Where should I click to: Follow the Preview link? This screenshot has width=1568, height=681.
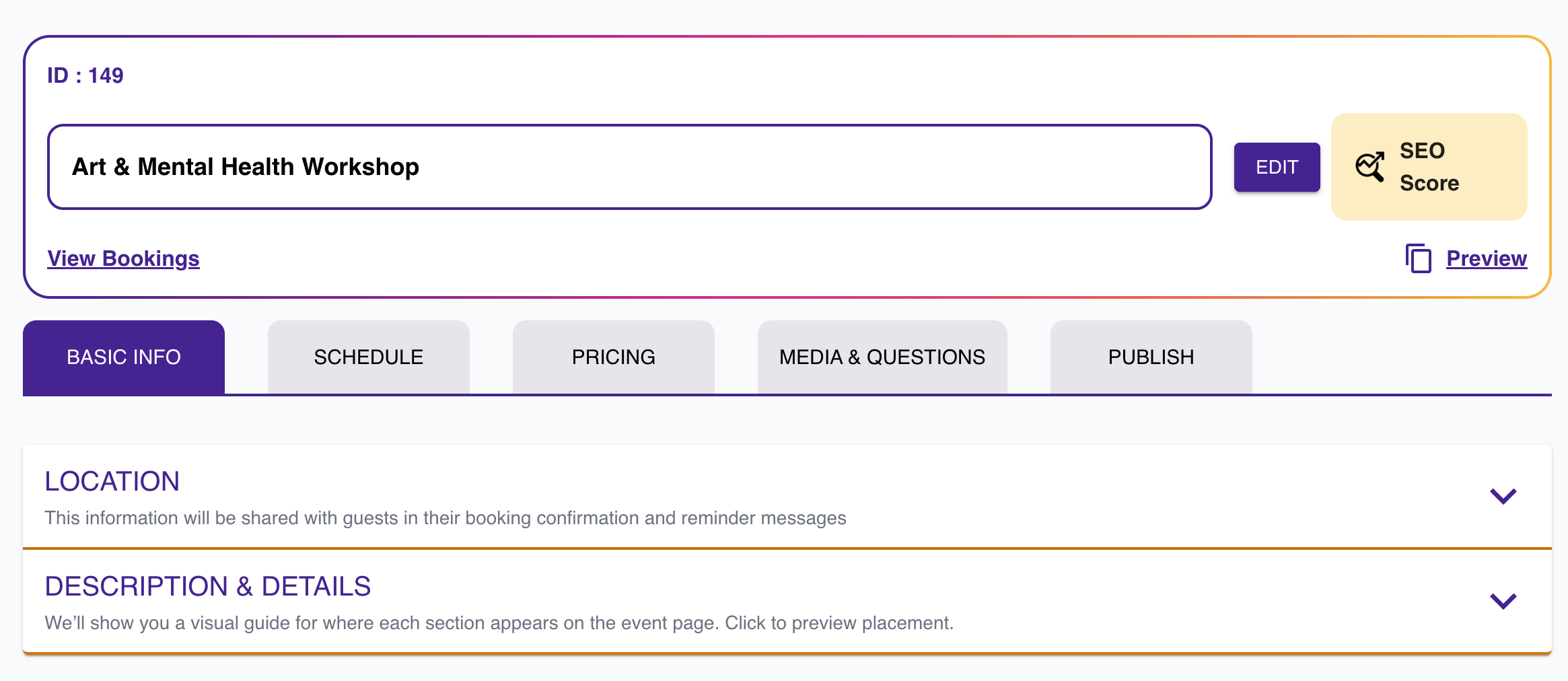(1486, 258)
